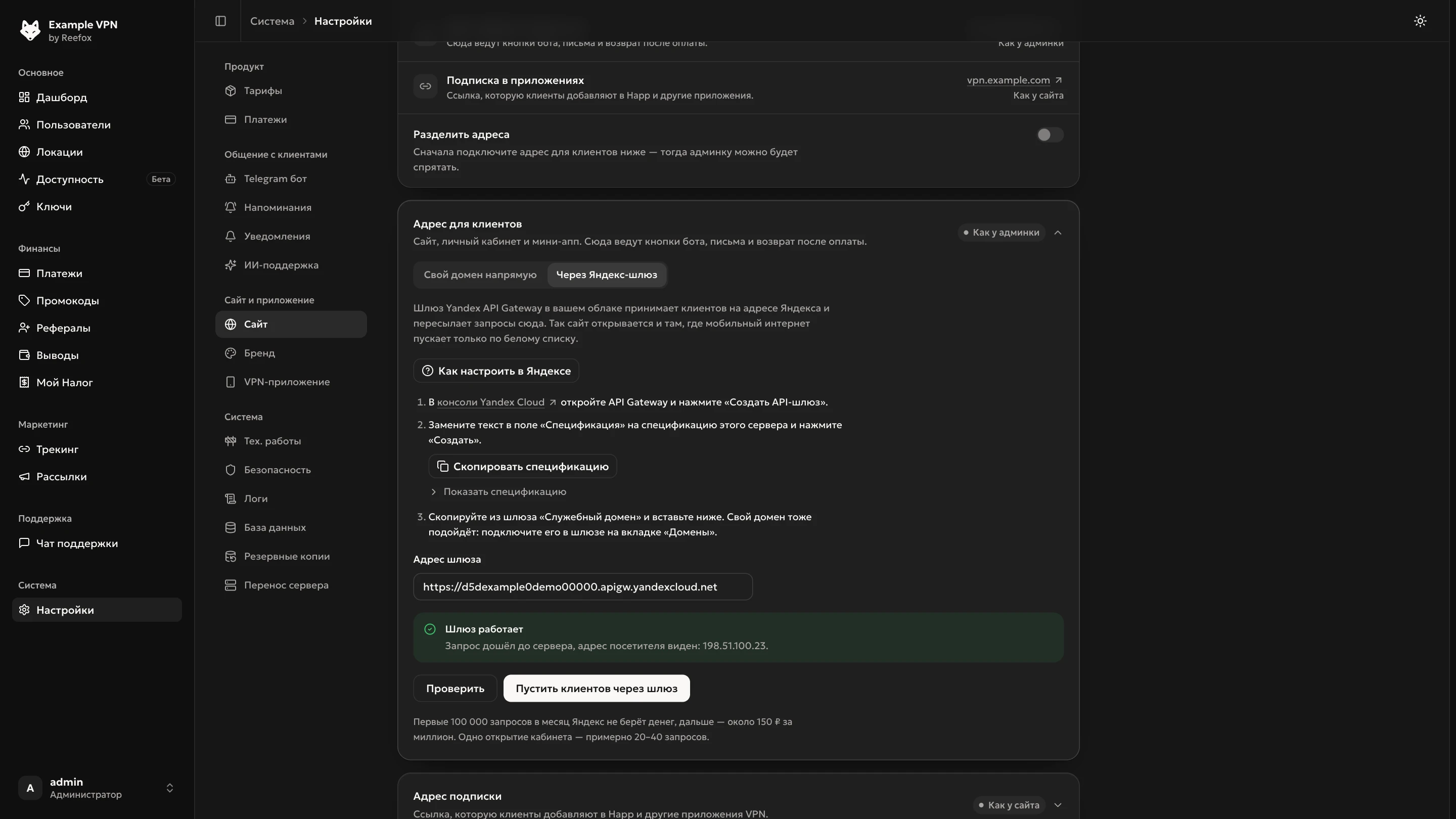Select the Свой домен напрямую tab
The width and height of the screenshot is (1456, 819).
[x=480, y=275]
